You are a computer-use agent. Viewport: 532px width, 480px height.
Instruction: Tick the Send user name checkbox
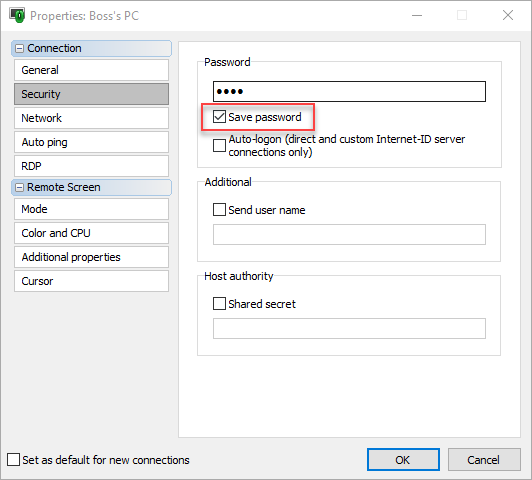point(219,210)
